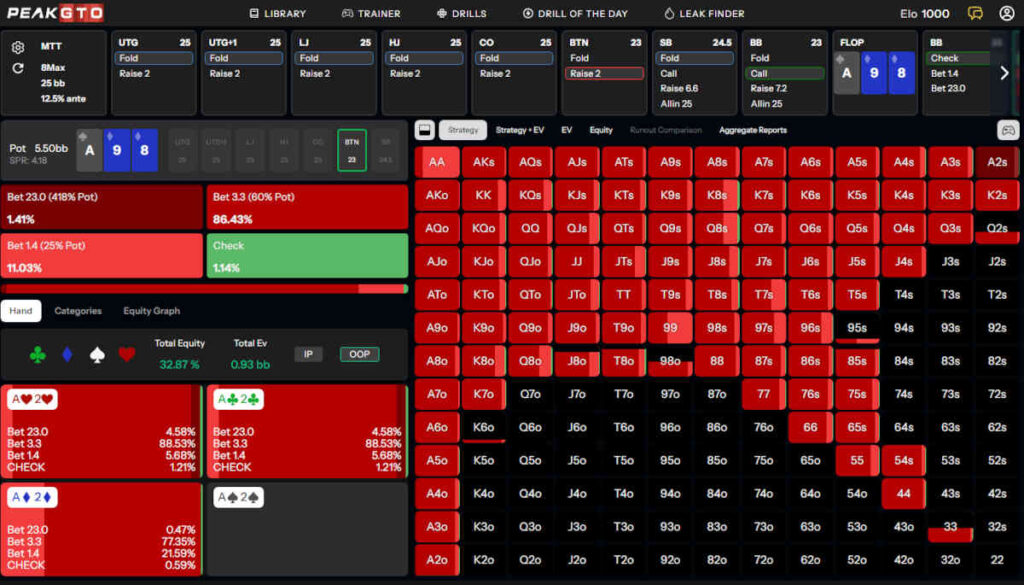Switch to the Equity Graph tab
Viewport: 1024px width, 585px height.
point(151,311)
